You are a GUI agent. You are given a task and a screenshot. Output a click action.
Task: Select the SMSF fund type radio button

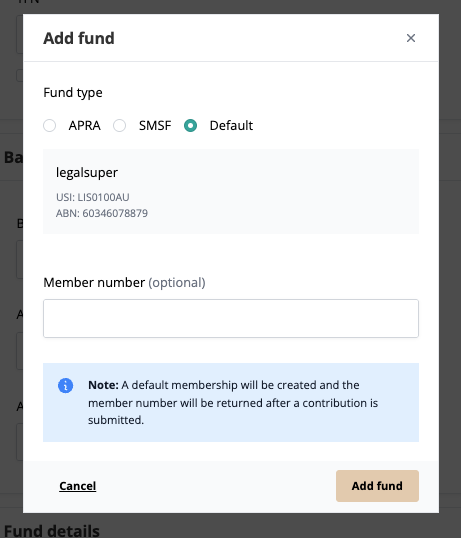119,126
